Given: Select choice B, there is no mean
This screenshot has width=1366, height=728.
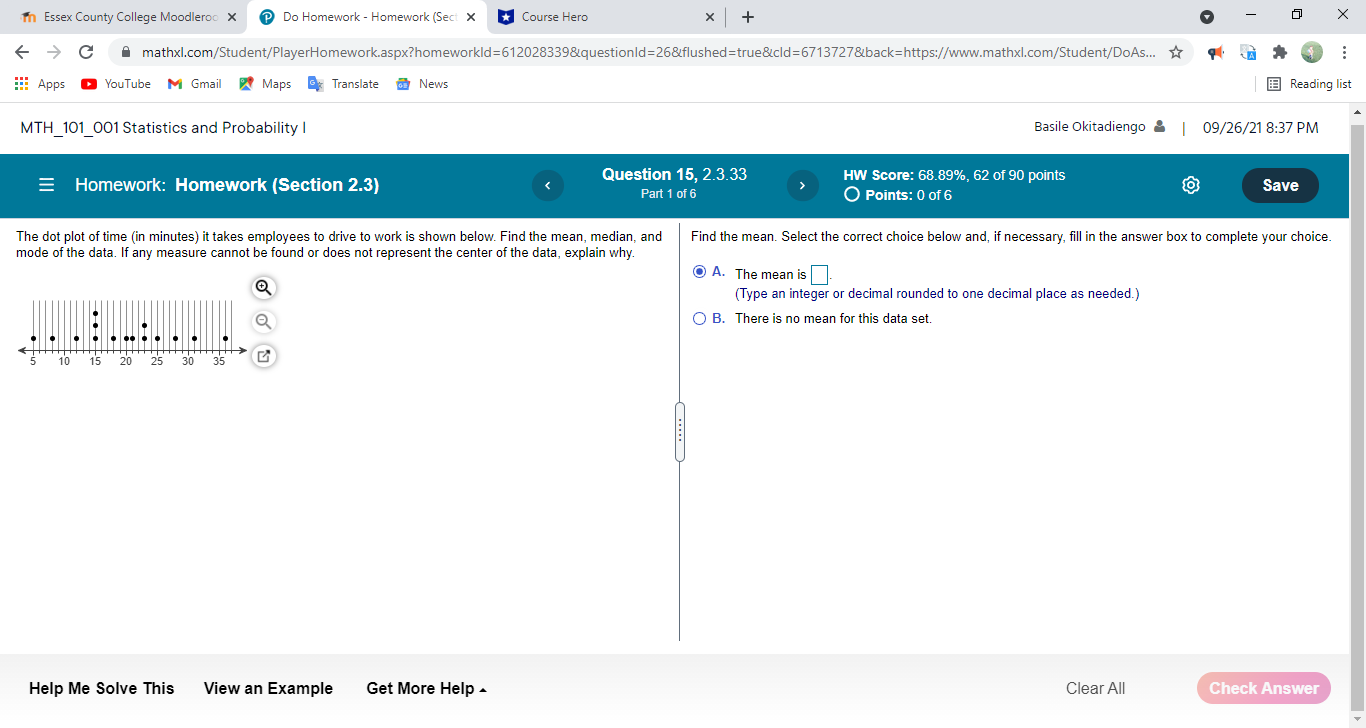Looking at the screenshot, I should click(x=699, y=318).
